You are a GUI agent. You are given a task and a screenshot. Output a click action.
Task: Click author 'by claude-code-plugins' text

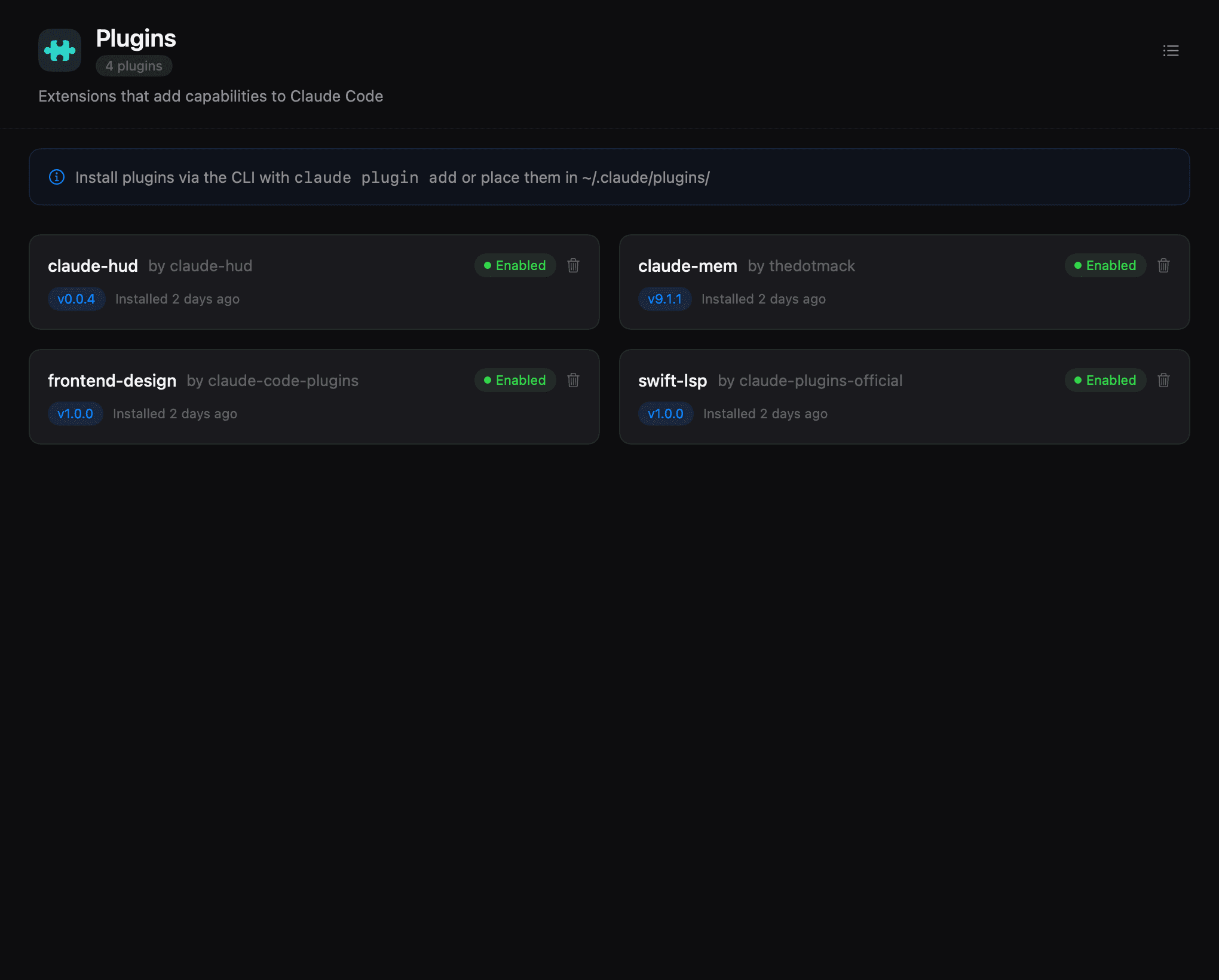coord(272,381)
